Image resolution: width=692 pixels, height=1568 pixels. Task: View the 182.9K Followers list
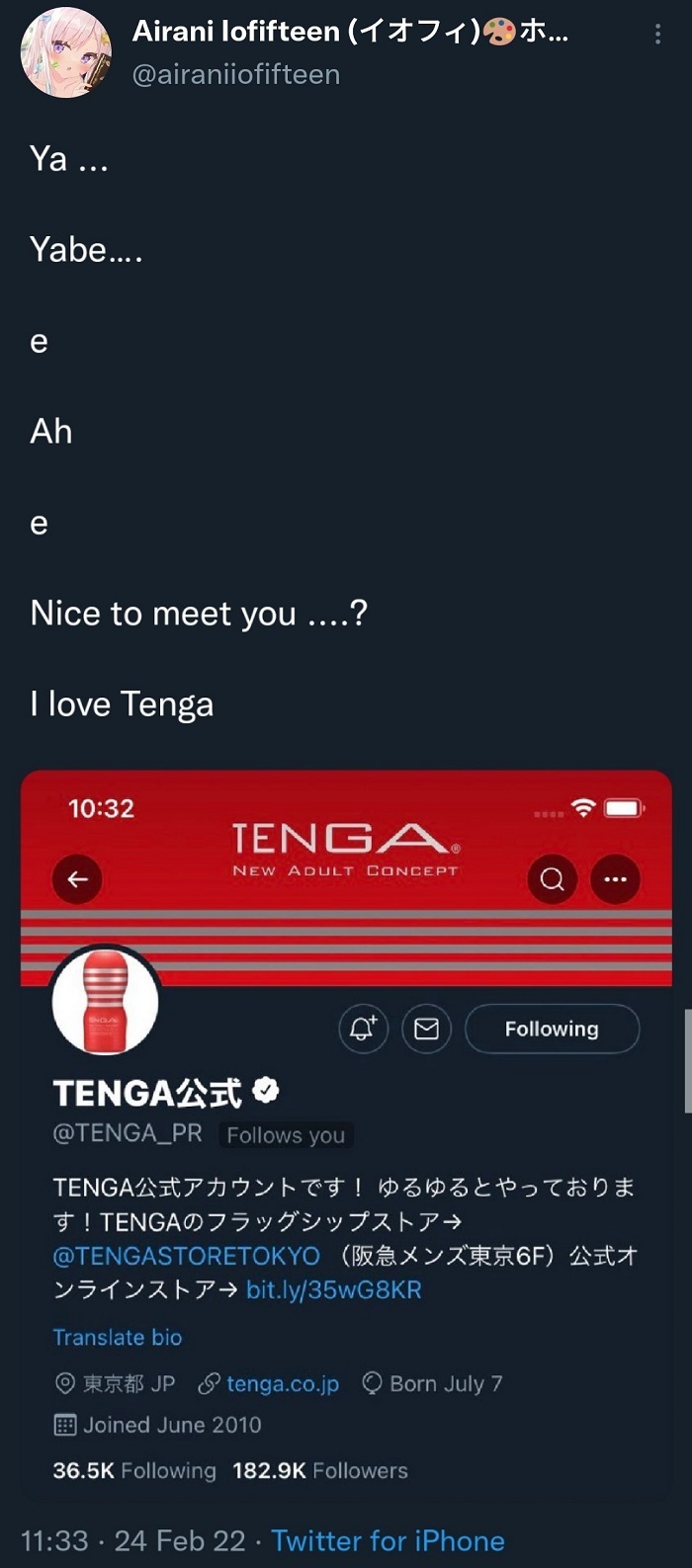(x=320, y=1470)
